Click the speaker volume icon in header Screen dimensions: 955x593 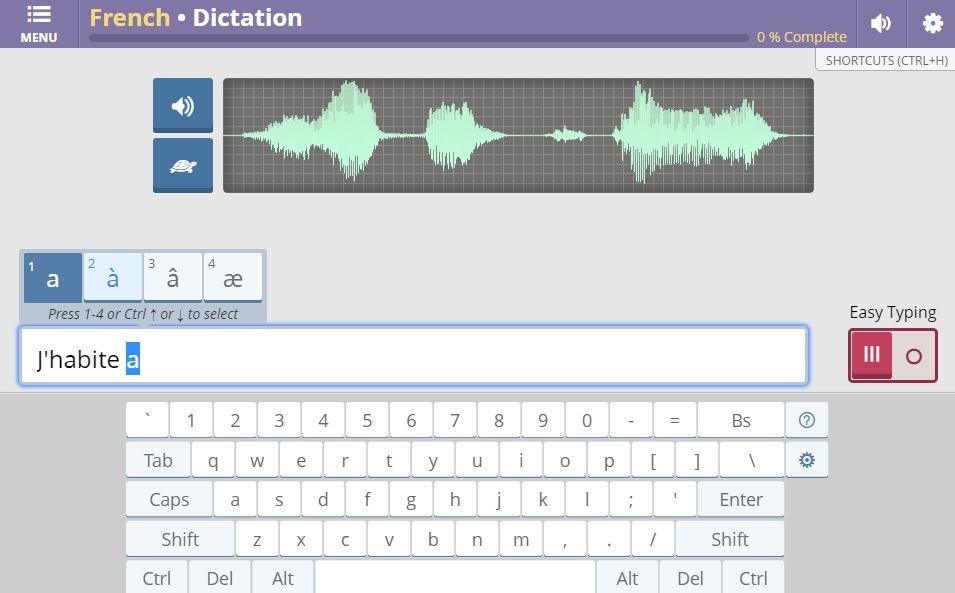pyautogui.click(x=881, y=24)
